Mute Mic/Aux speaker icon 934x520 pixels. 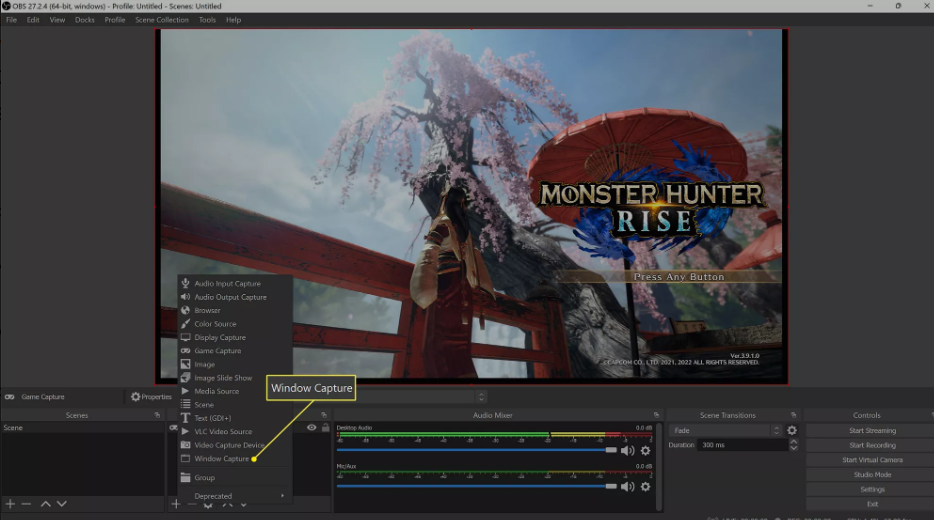(x=627, y=487)
